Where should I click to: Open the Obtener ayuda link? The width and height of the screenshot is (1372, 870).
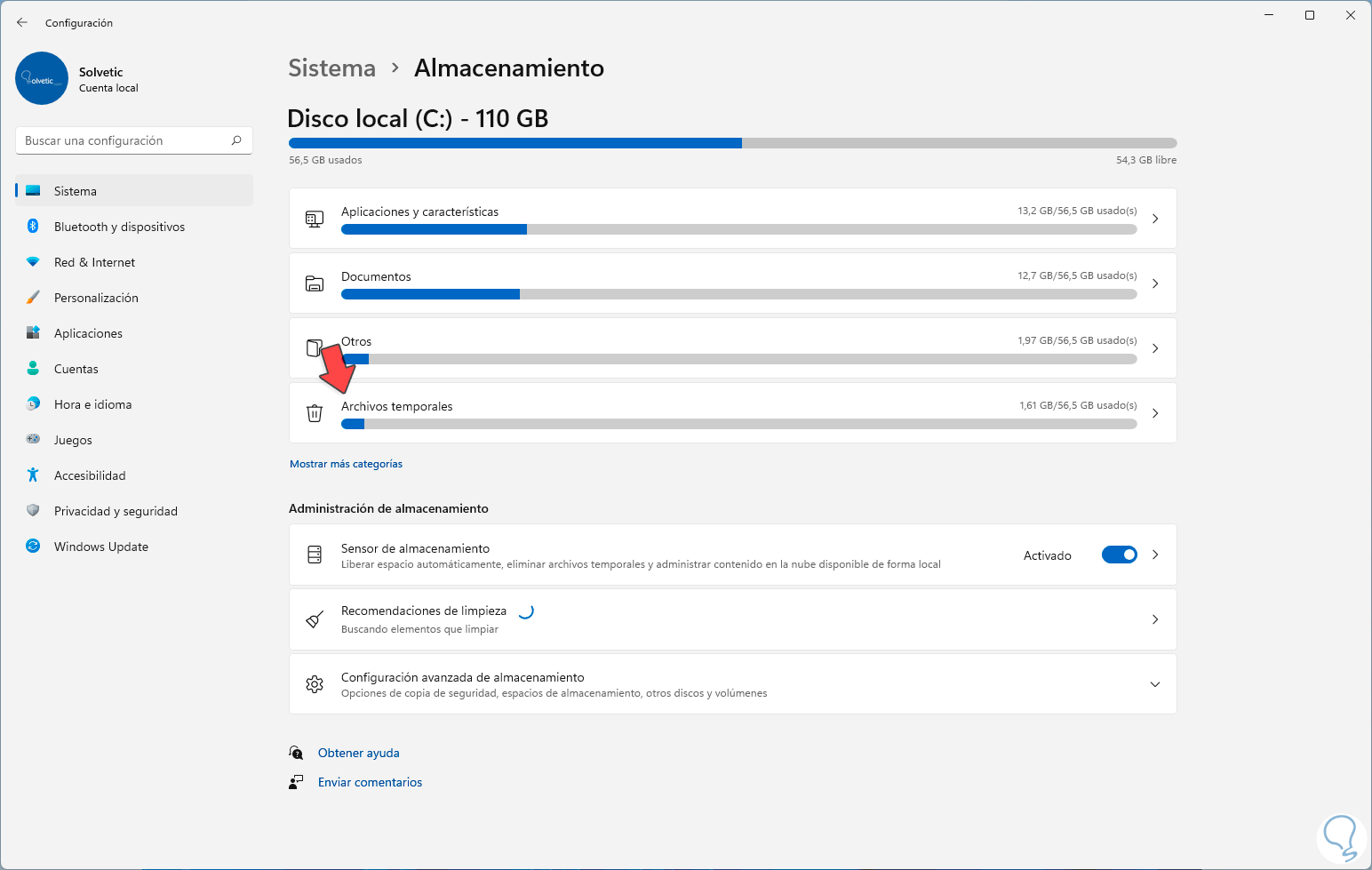tap(358, 753)
